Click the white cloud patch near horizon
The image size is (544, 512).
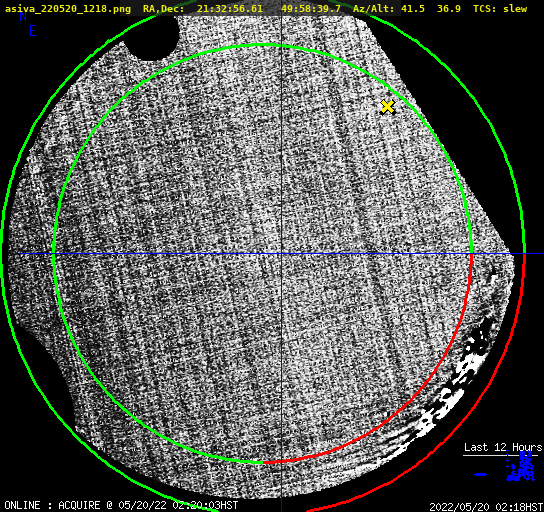(x=451, y=389)
